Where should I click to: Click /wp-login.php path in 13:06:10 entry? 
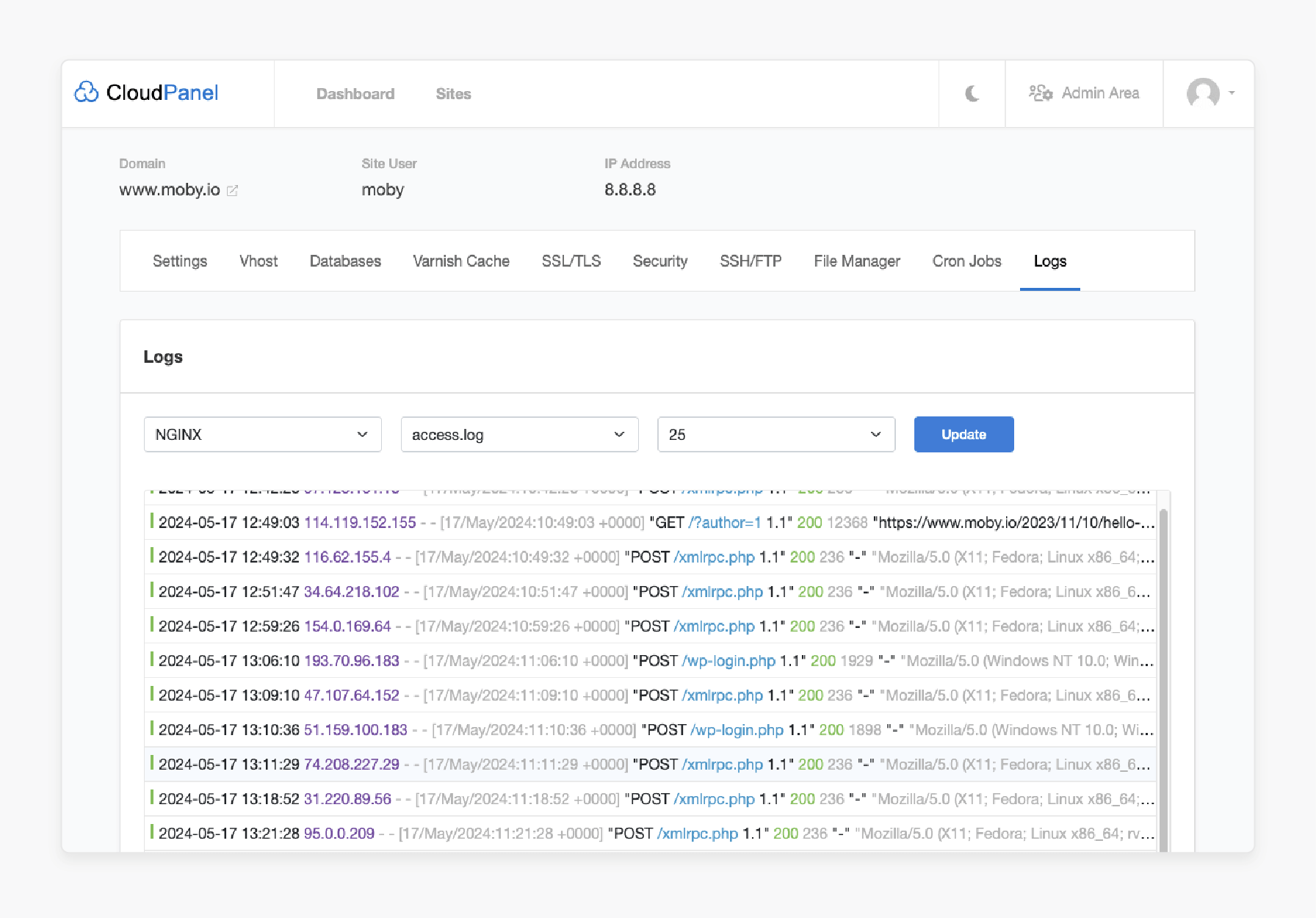pos(729,661)
